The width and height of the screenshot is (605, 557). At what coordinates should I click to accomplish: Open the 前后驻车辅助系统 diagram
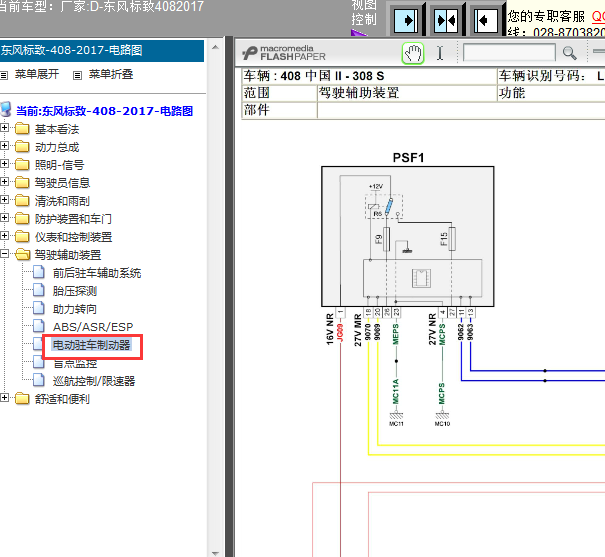[x=97, y=273]
